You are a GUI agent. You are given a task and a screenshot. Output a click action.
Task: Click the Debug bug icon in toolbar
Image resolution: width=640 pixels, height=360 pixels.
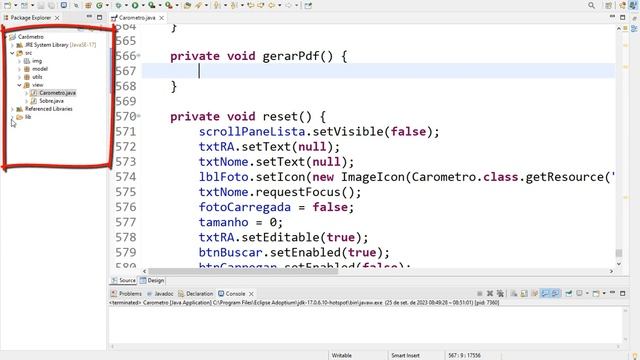(118, 5)
